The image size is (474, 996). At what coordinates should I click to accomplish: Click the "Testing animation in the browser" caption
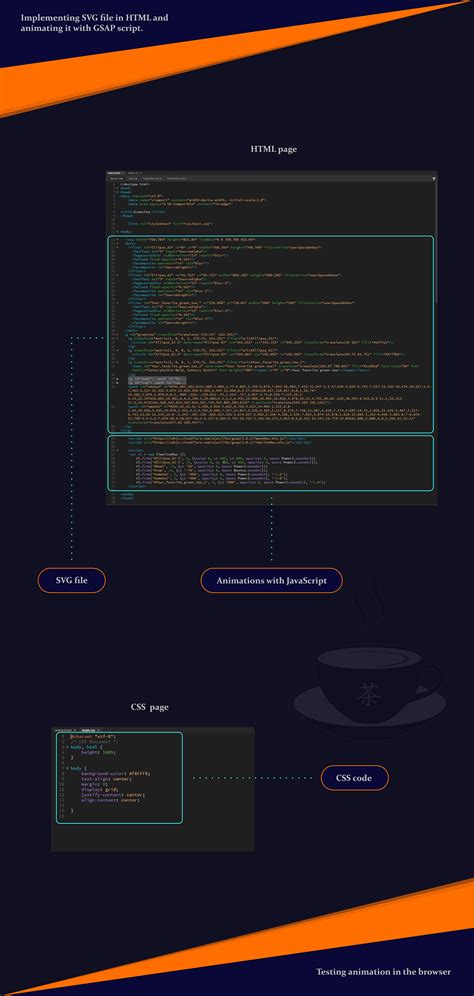[384, 971]
